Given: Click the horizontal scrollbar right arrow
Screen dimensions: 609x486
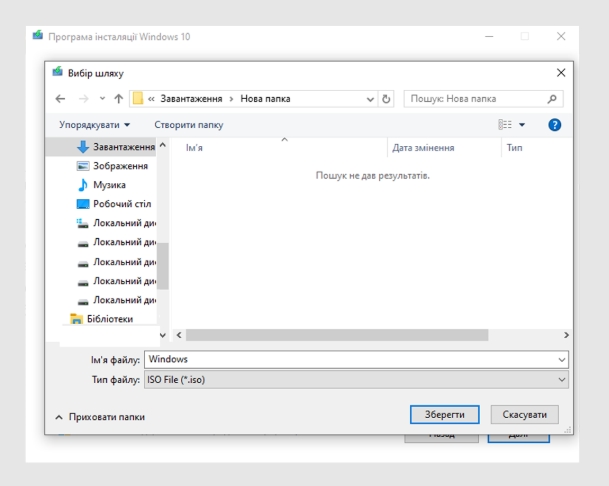Looking at the screenshot, I should pyautogui.click(x=566, y=335).
